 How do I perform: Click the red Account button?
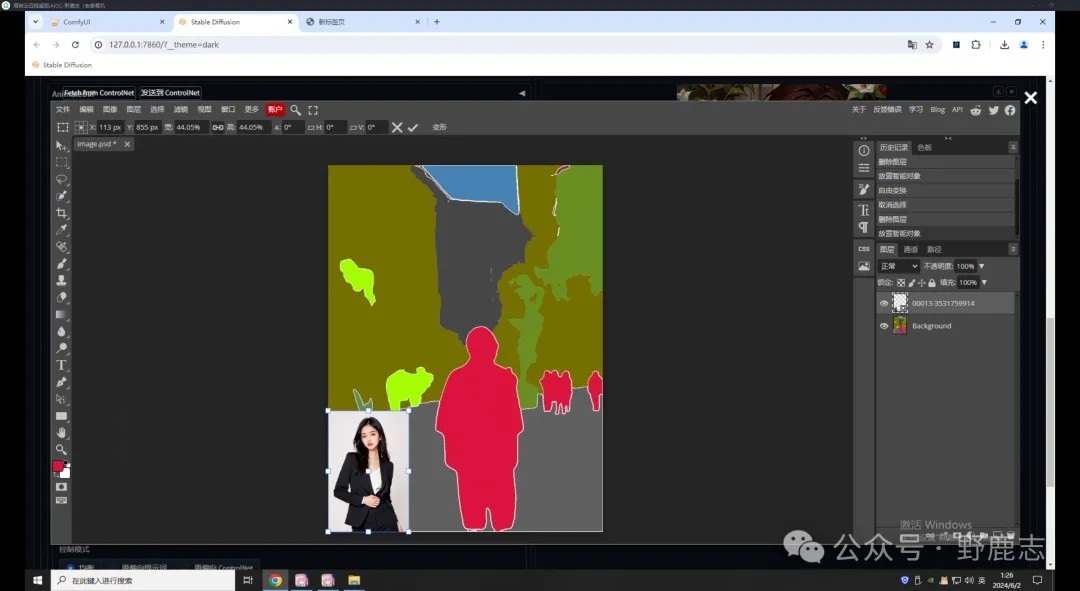(275, 110)
